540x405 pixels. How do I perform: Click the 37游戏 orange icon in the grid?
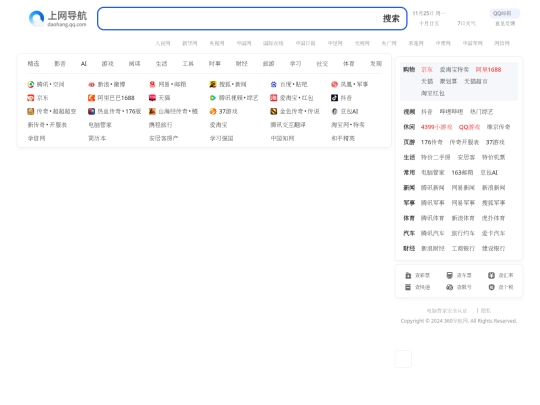[213, 111]
